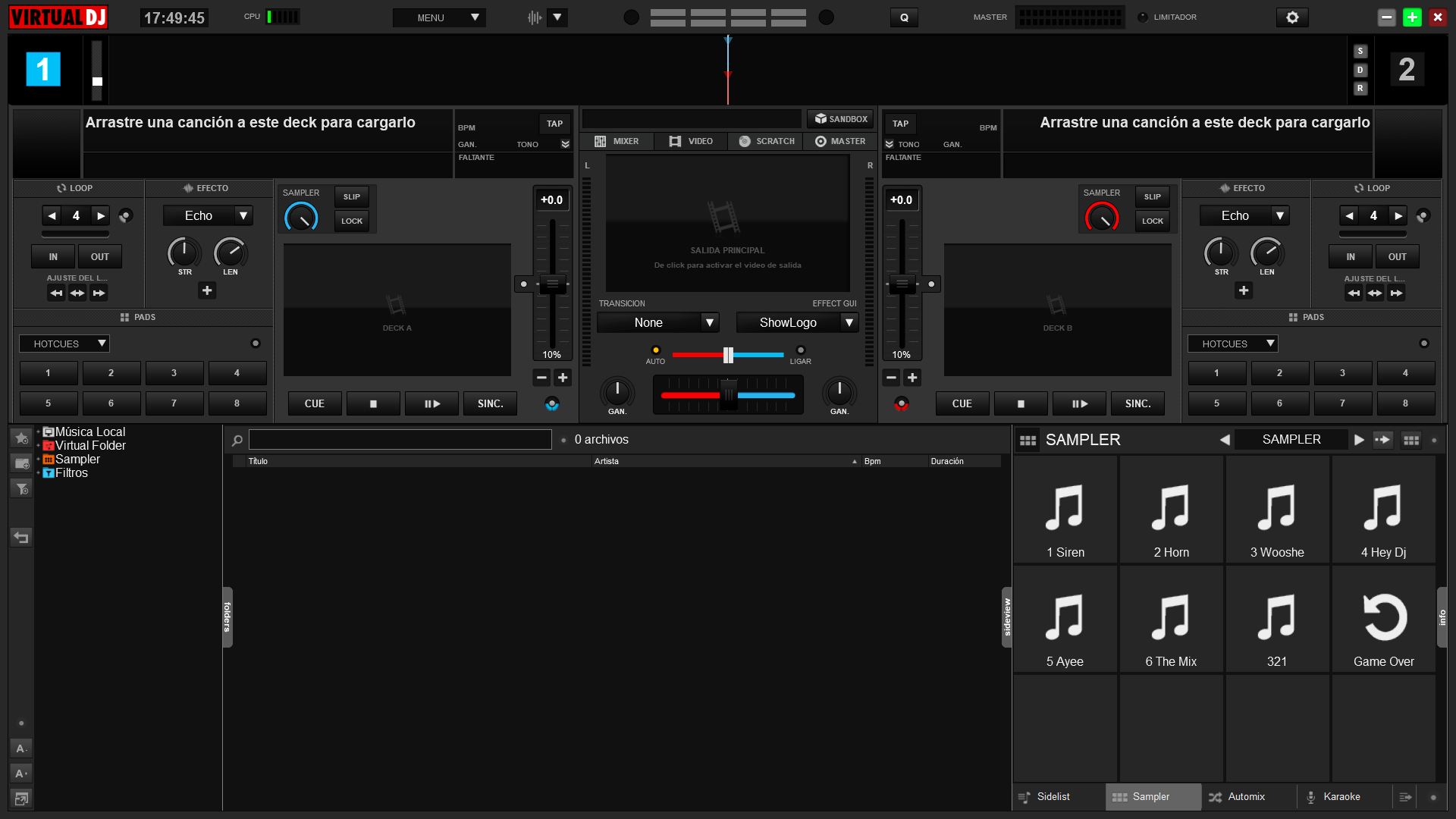Screen dimensions: 1456x819
Task: Expand the TRANSICION None dropdown
Action: click(x=657, y=323)
